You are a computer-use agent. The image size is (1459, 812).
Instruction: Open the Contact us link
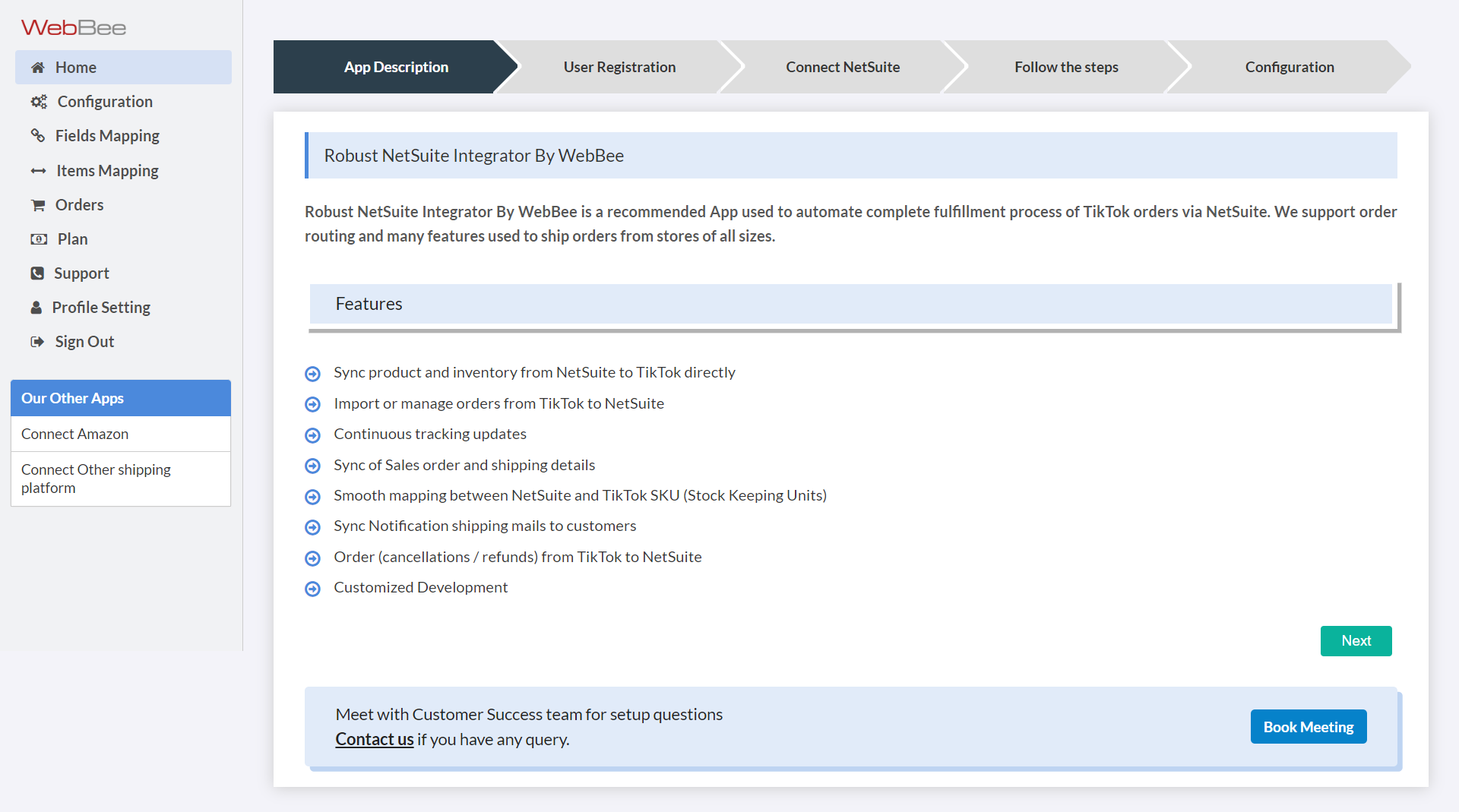pyautogui.click(x=374, y=739)
